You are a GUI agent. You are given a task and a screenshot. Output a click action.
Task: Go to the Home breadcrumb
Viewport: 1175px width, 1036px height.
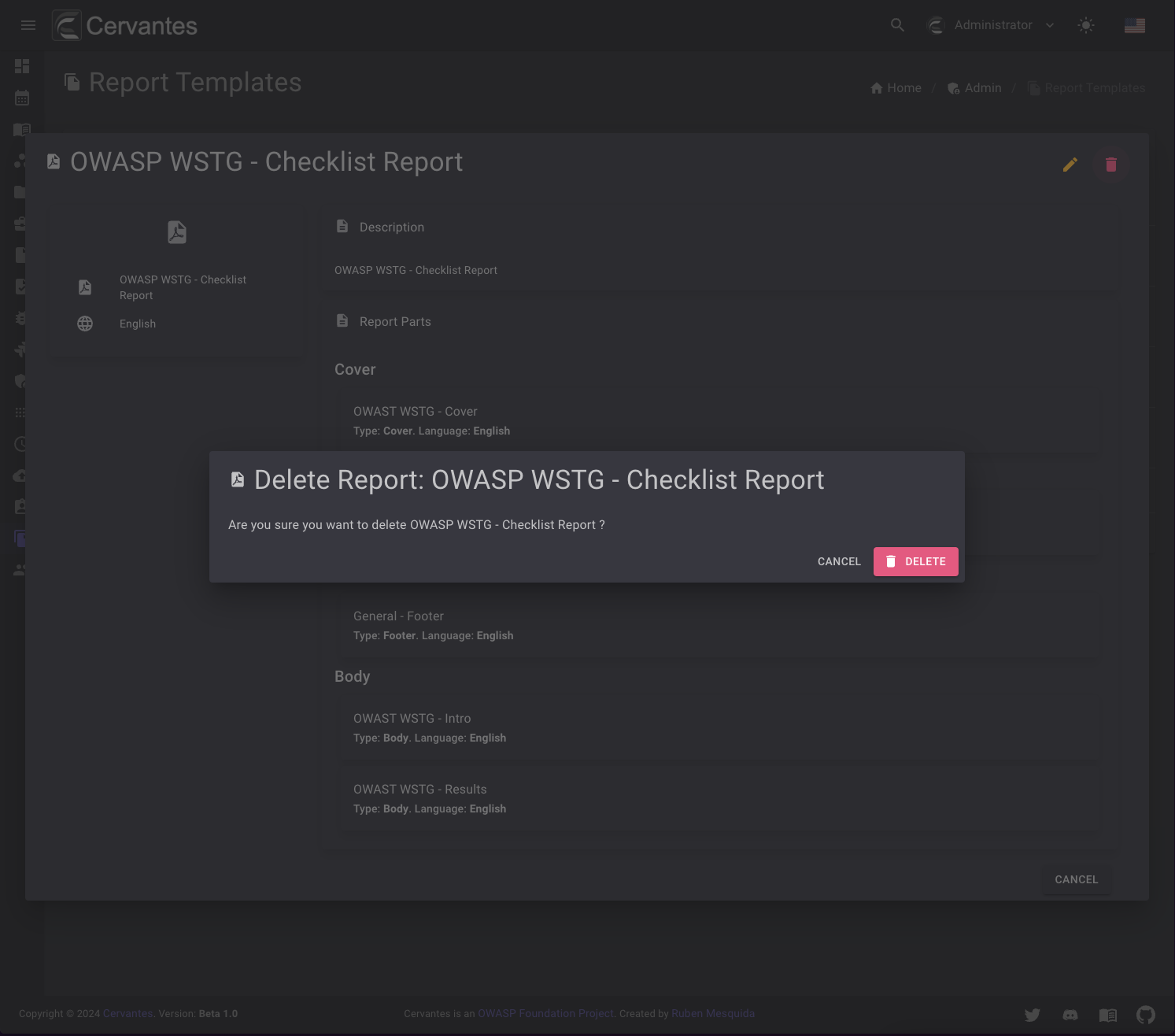896,88
